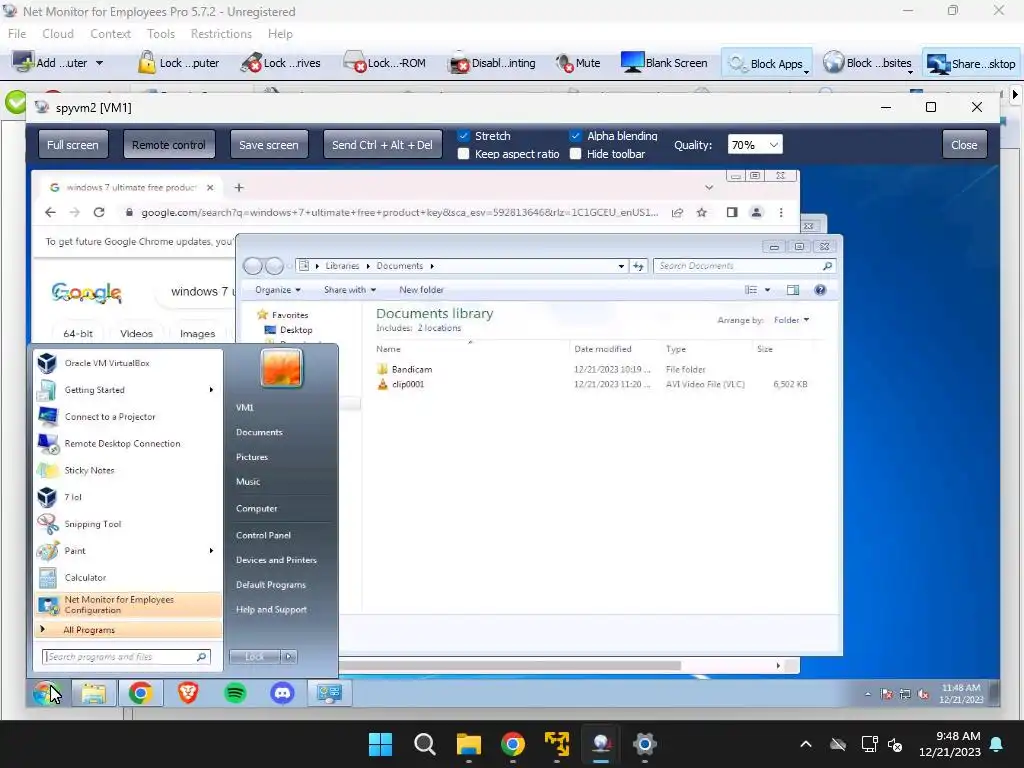Open host taskbar Search icon
Screen dimensions: 1024x768
coord(424,744)
